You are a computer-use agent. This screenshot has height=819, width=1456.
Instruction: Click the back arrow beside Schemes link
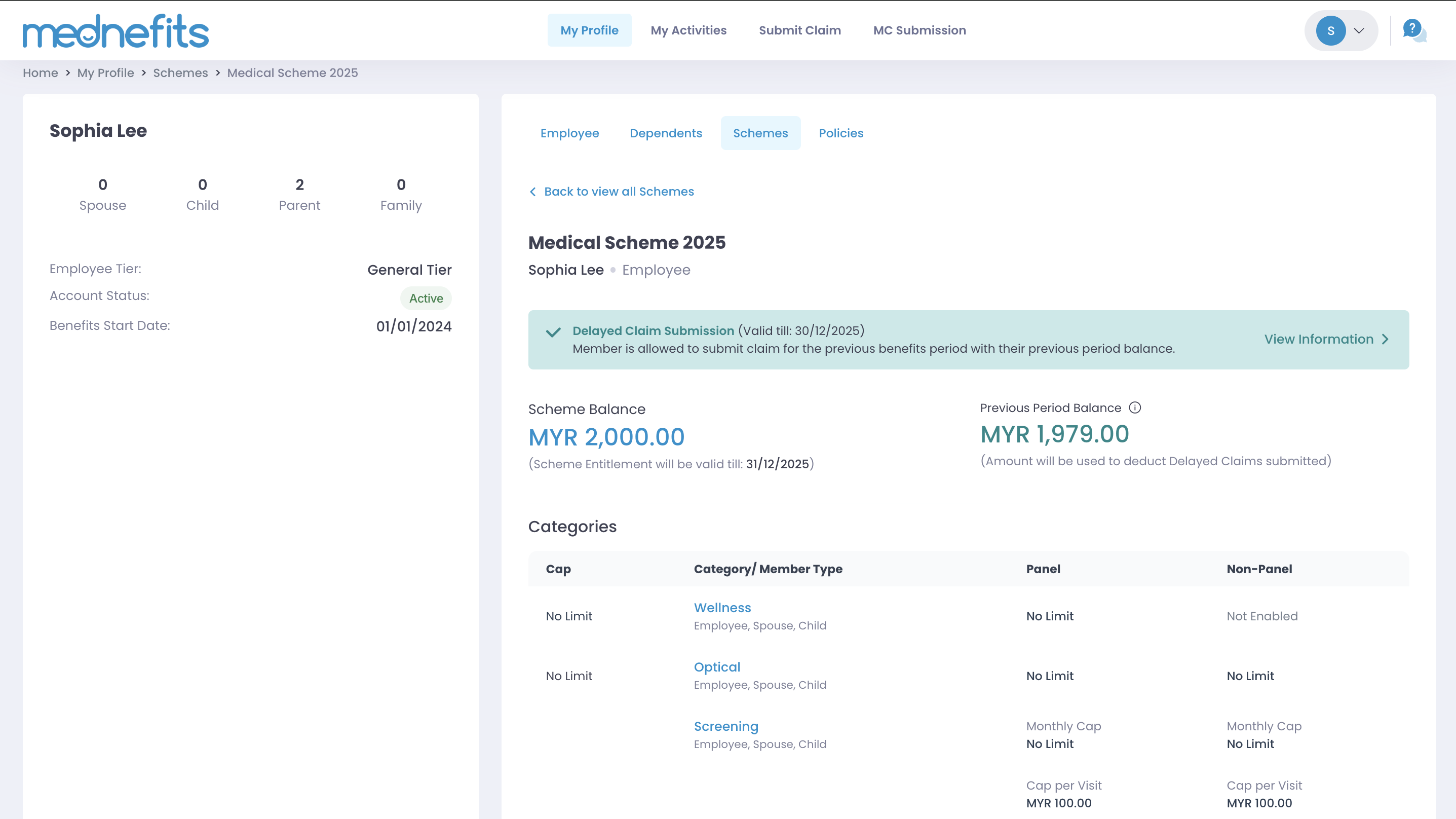532,192
